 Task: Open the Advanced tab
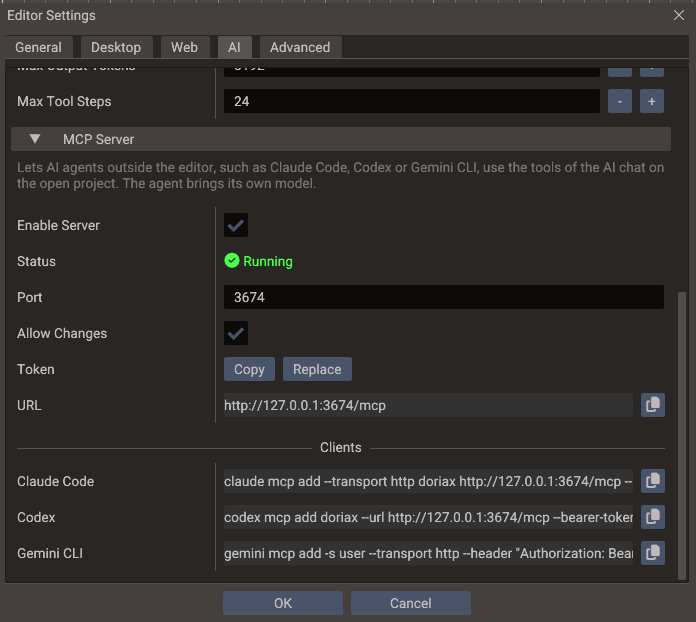coord(300,47)
